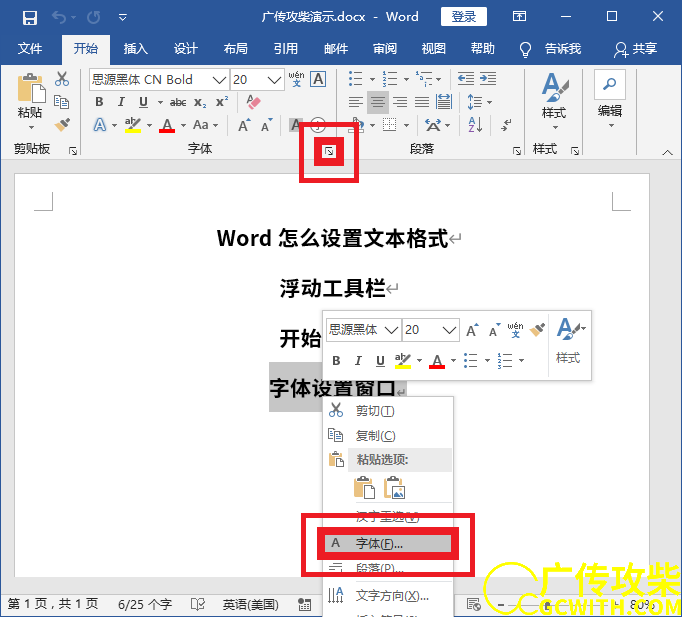This screenshot has width=682, height=617.
Task: Open the File (文件) tab
Action: (x=30, y=48)
